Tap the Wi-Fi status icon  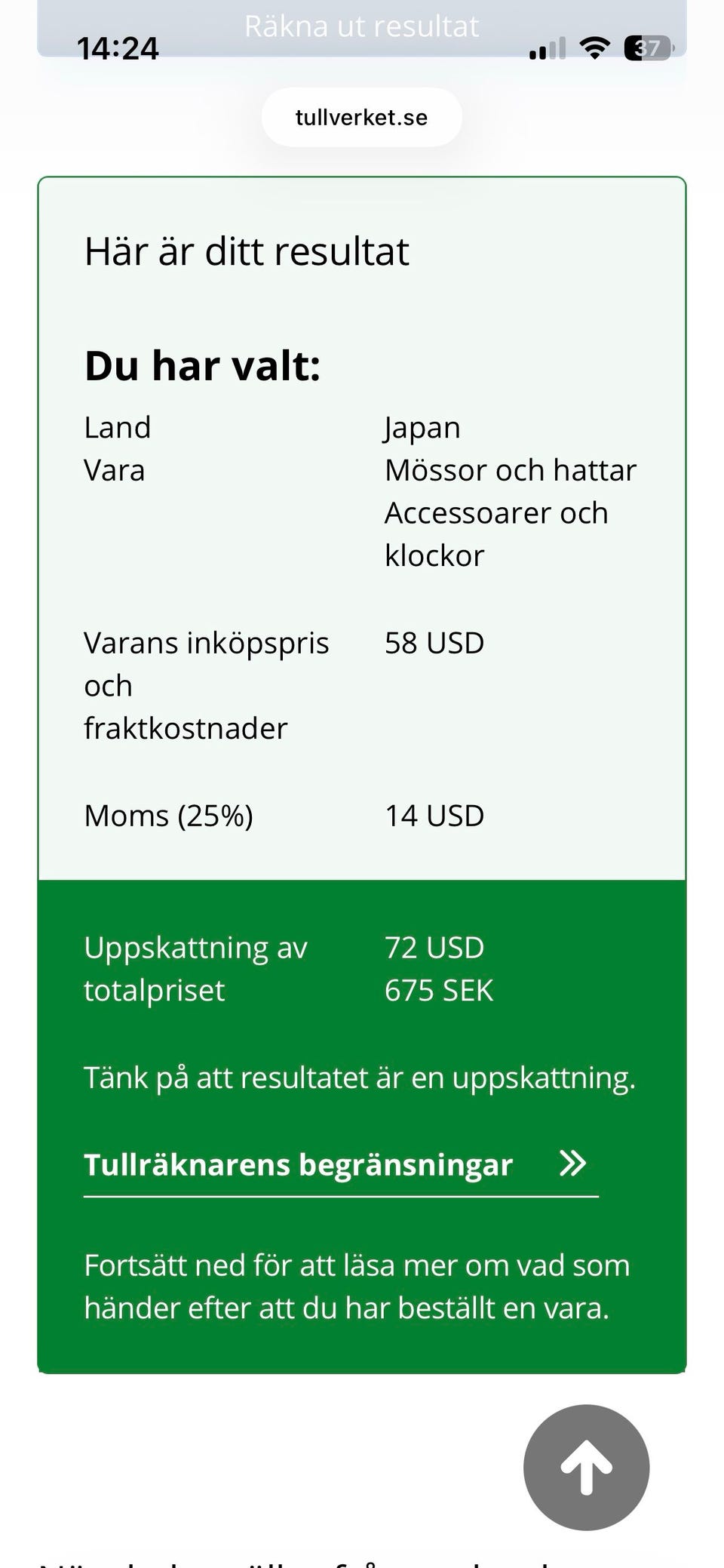point(594,49)
